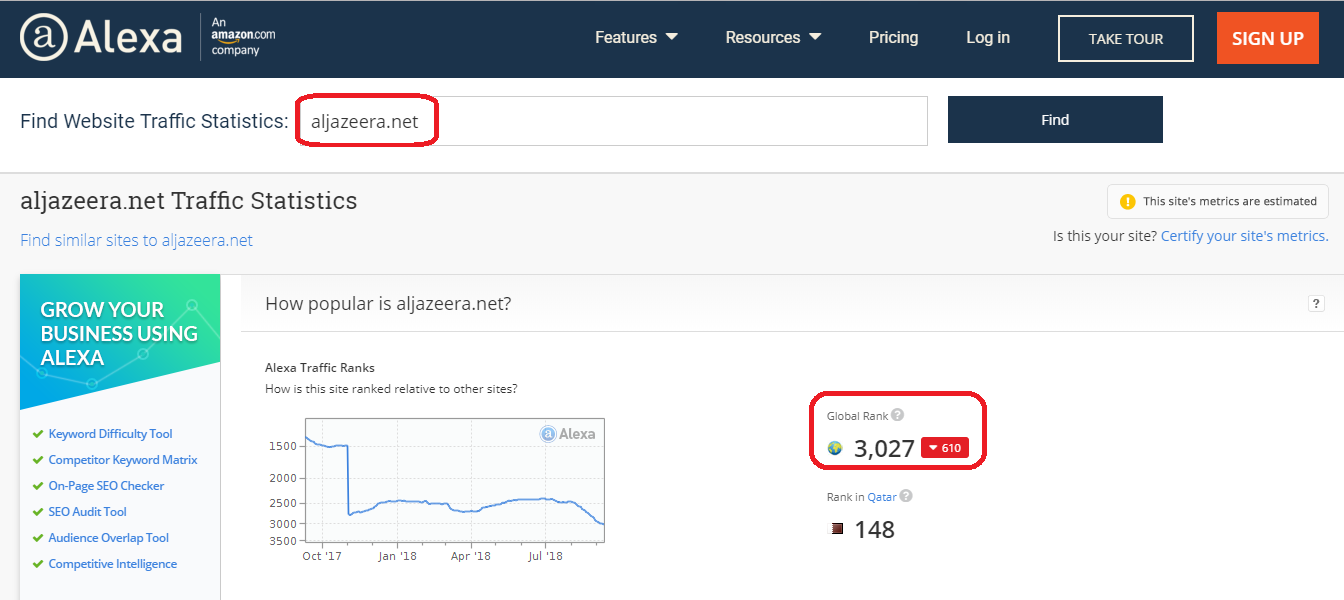
Task: Click the red rank change badge 610
Action: click(944, 448)
